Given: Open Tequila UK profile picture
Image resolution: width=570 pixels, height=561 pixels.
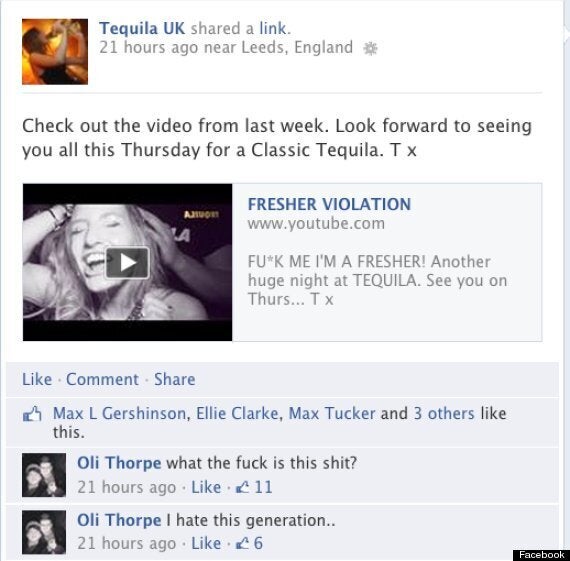Looking at the screenshot, I should 55,52.
